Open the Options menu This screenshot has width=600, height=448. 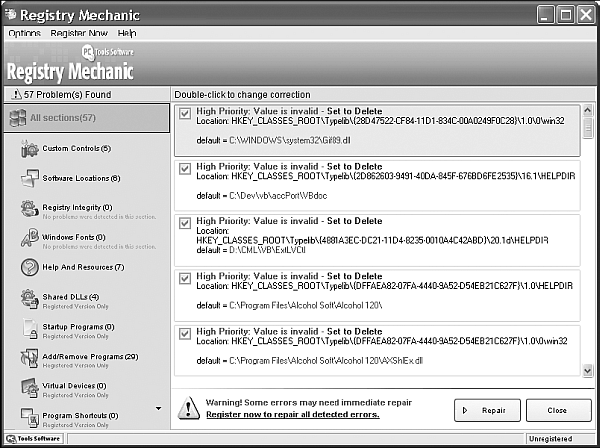click(x=24, y=33)
